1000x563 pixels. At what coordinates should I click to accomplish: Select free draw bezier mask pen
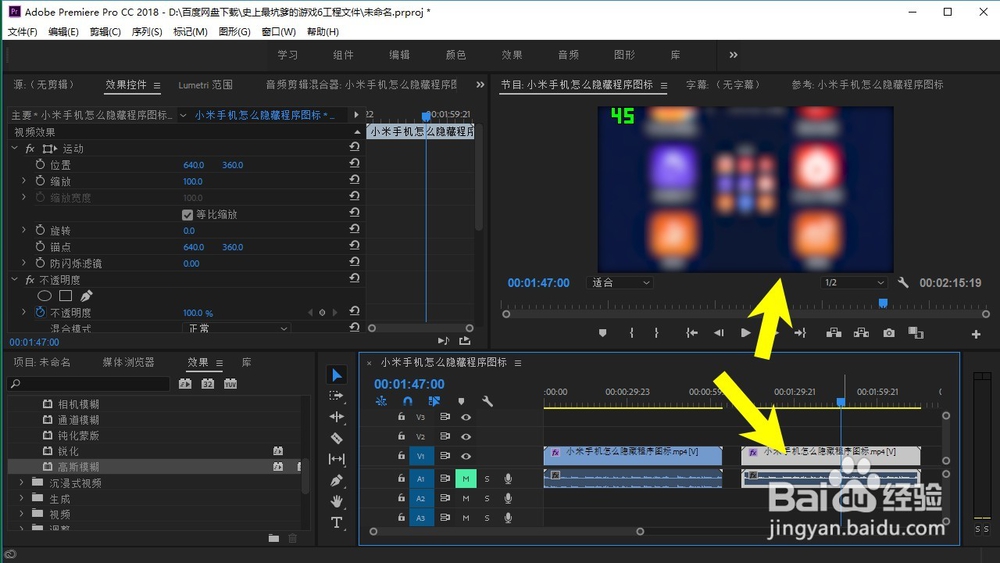(86, 296)
